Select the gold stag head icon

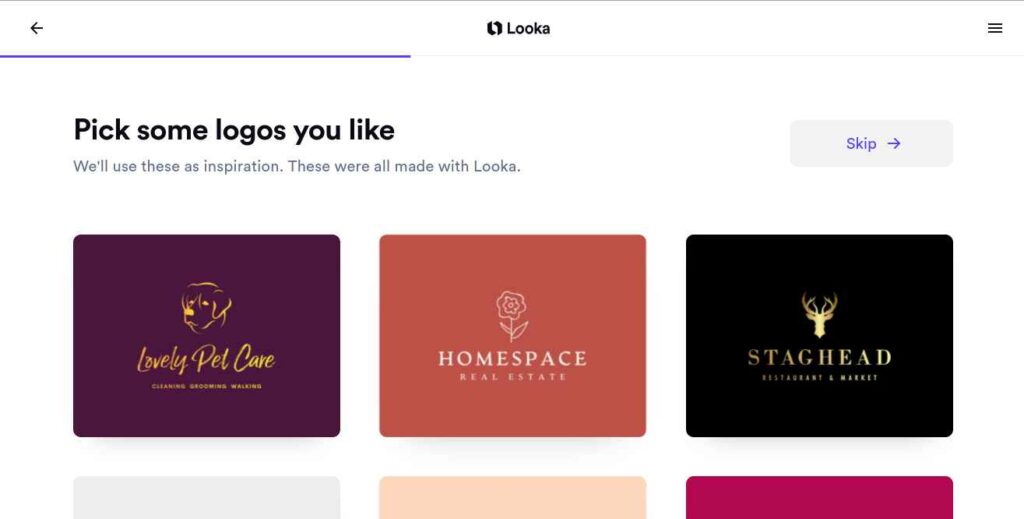(x=820, y=315)
